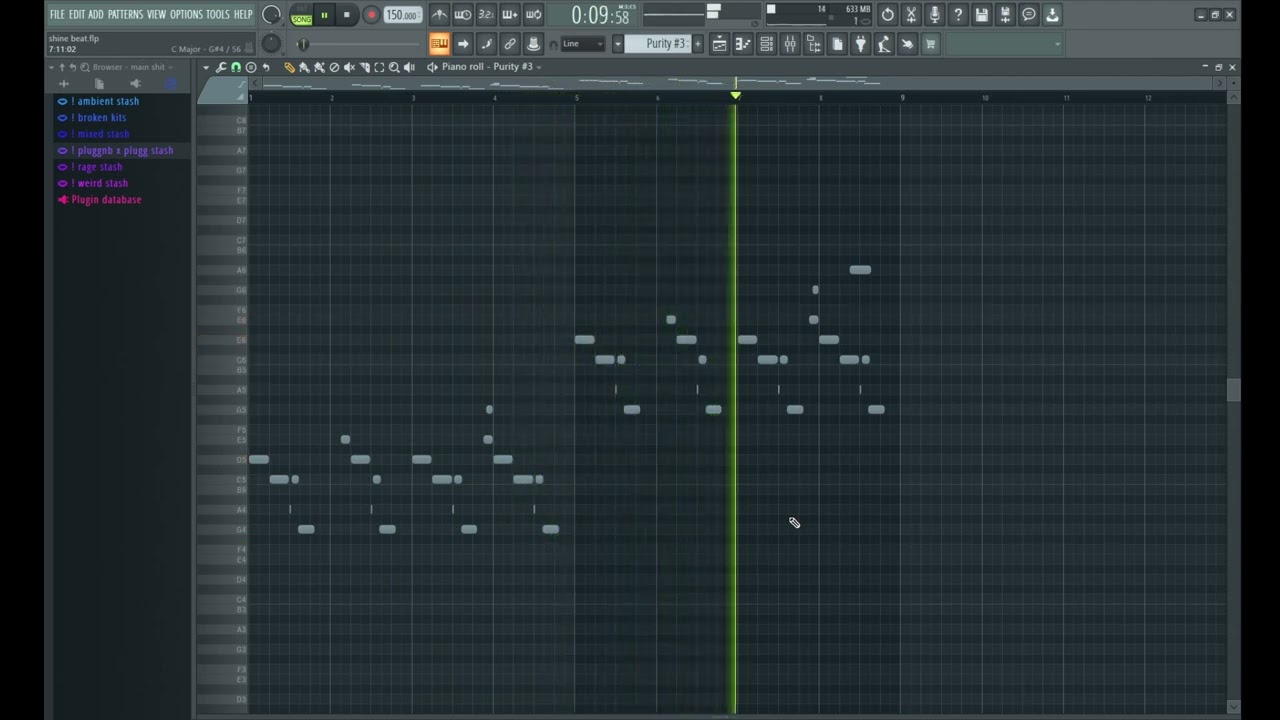This screenshot has width=1280, height=720.
Task: Toggle the auto-scrolling arrow icon
Action: (x=463, y=44)
